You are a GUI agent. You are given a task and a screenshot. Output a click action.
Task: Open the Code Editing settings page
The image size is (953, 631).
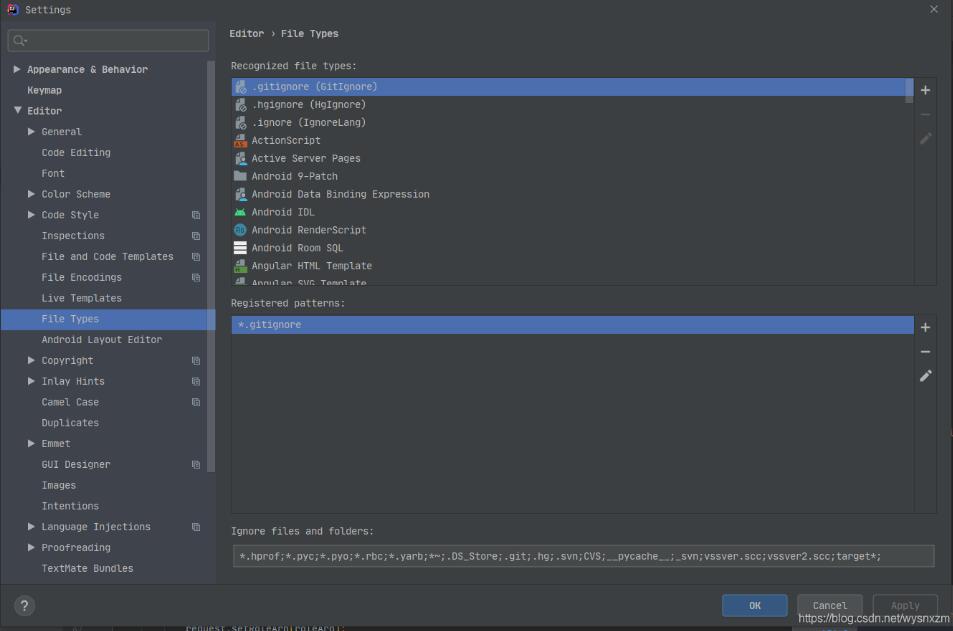76,153
